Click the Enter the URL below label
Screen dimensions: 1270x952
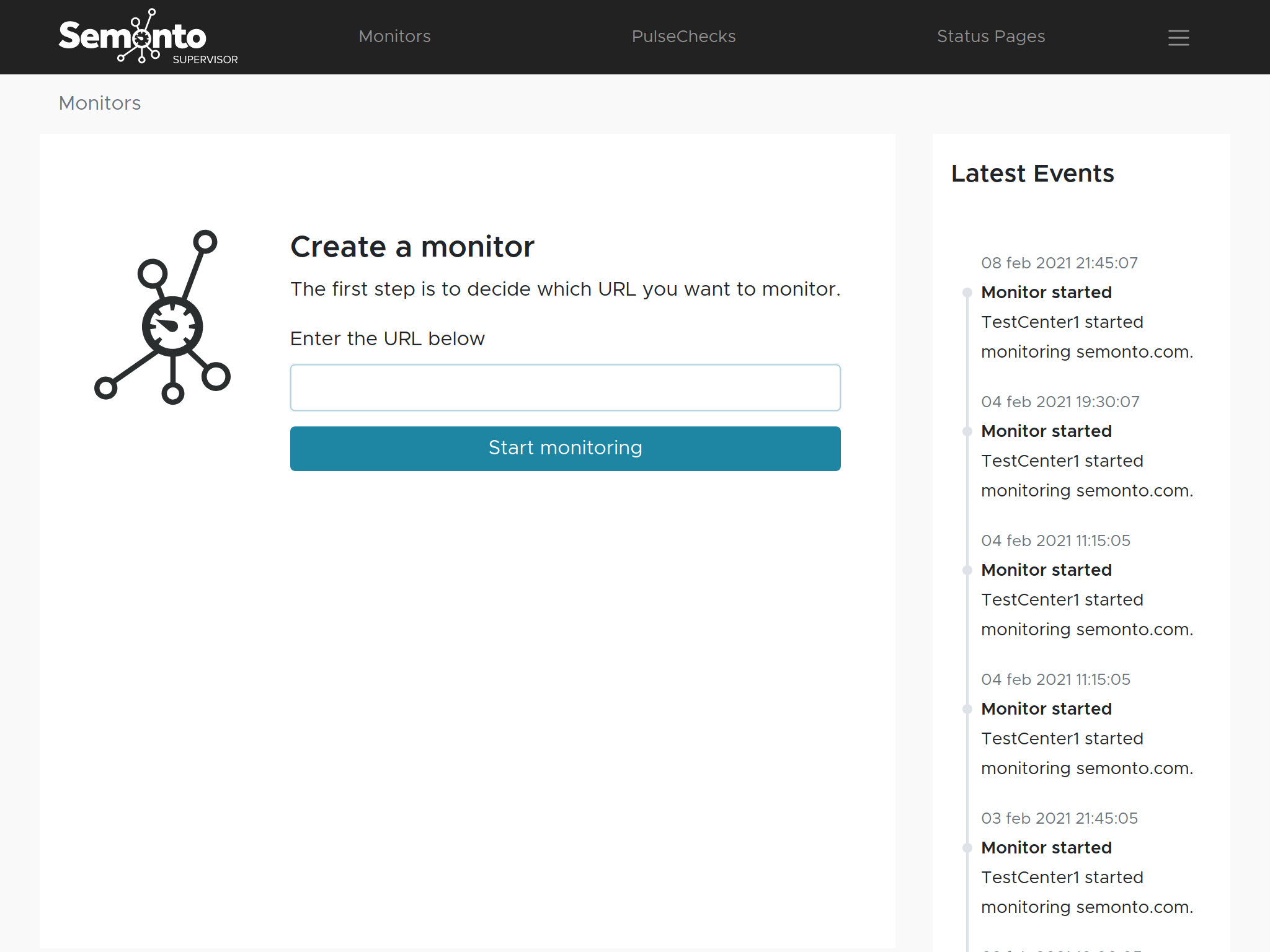pyautogui.click(x=387, y=338)
